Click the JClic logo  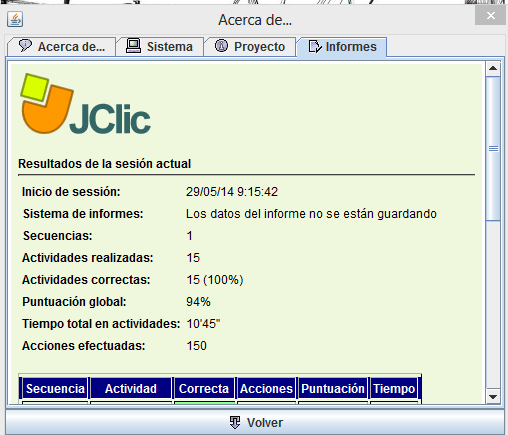(86, 104)
